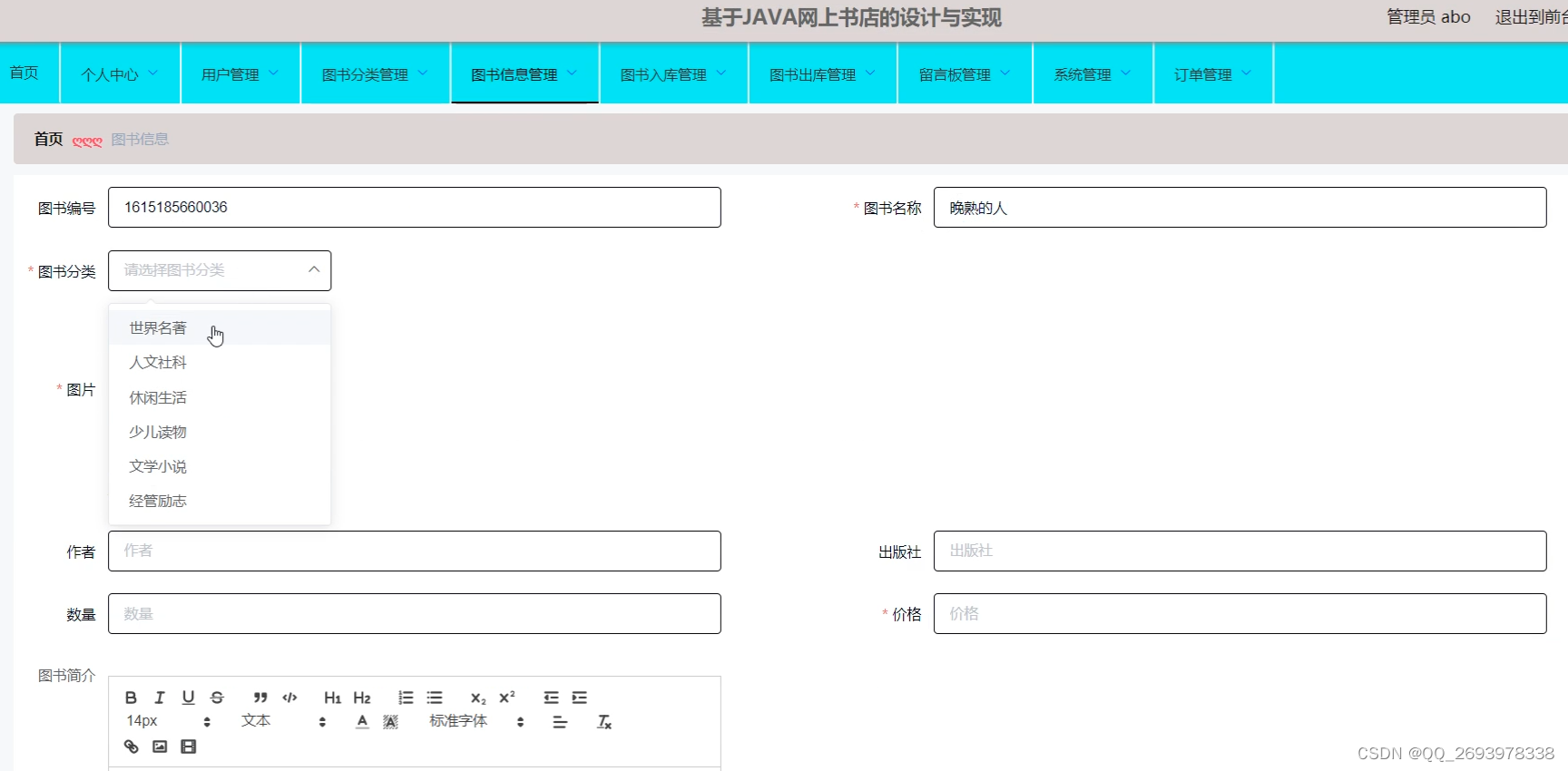Apply Heading 1 style

332,698
